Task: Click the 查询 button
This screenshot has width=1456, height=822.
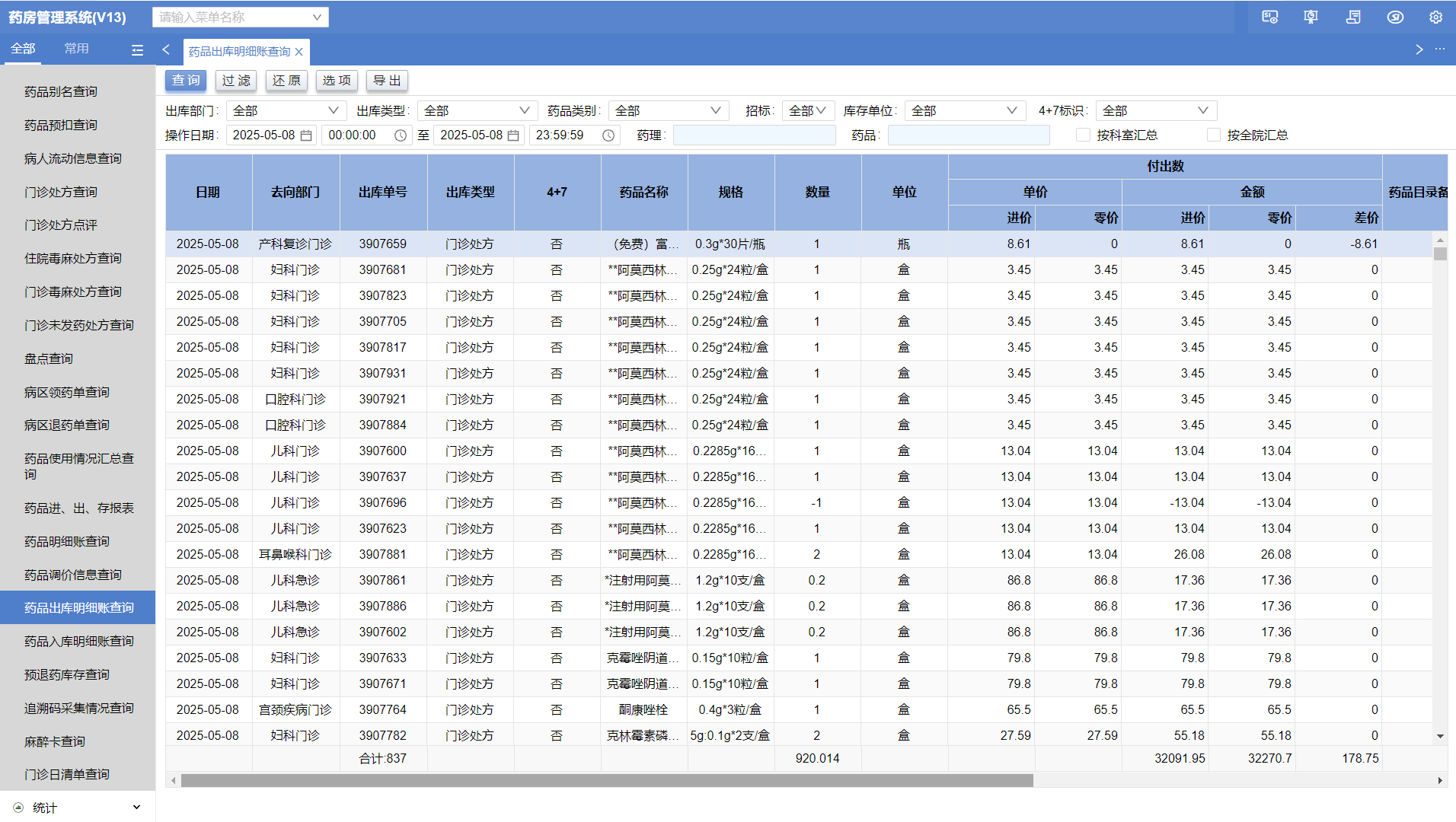Action: pos(186,81)
